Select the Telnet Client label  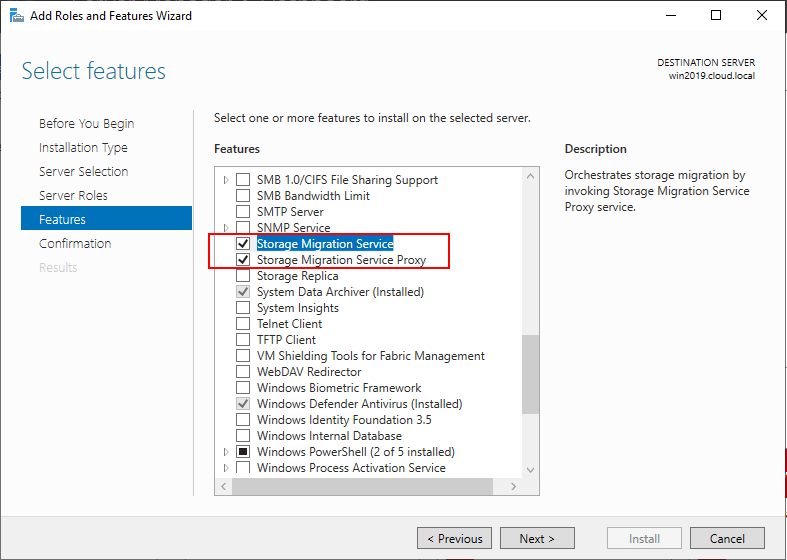click(290, 324)
